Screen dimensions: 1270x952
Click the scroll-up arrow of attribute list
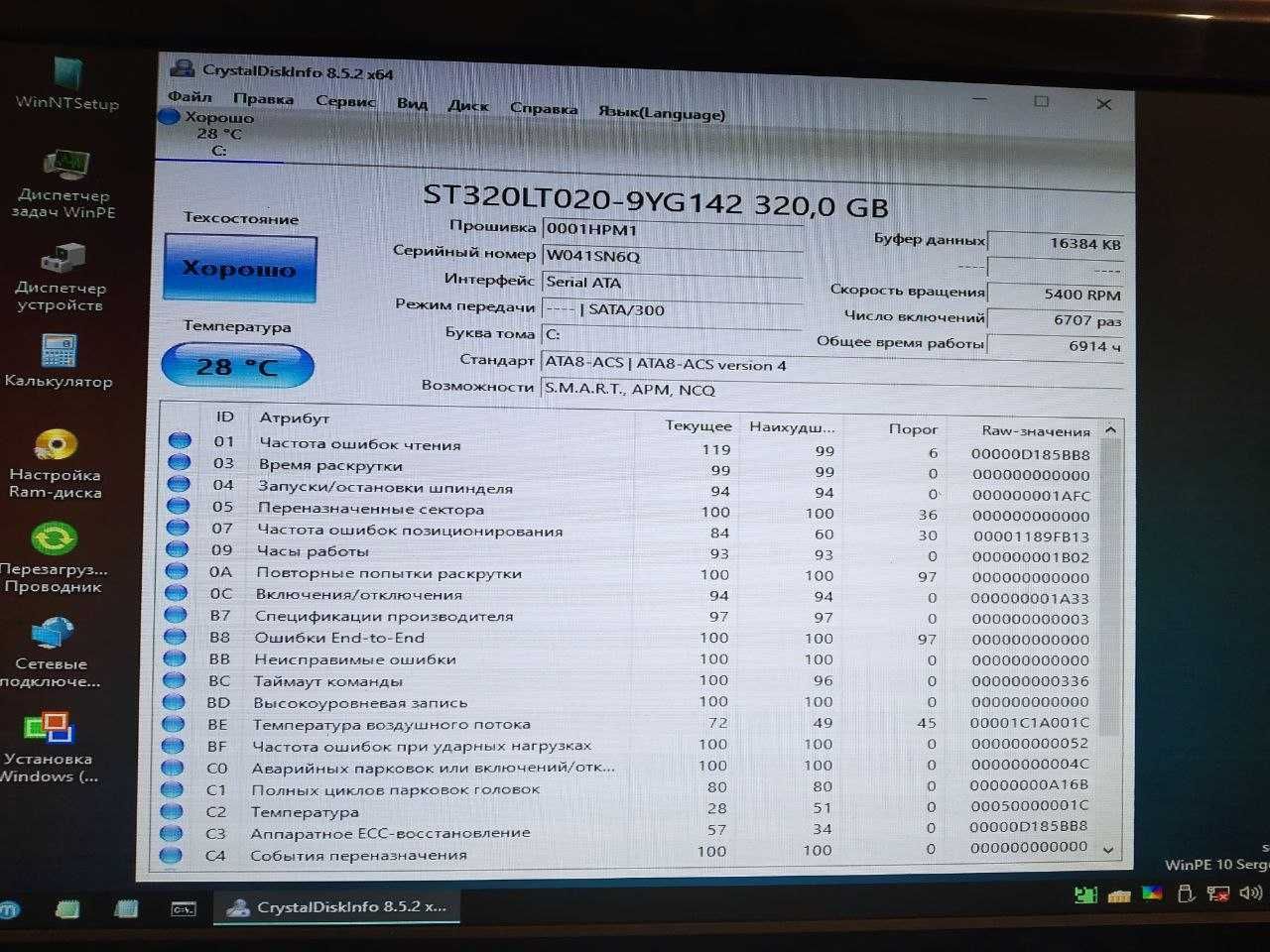(1110, 429)
